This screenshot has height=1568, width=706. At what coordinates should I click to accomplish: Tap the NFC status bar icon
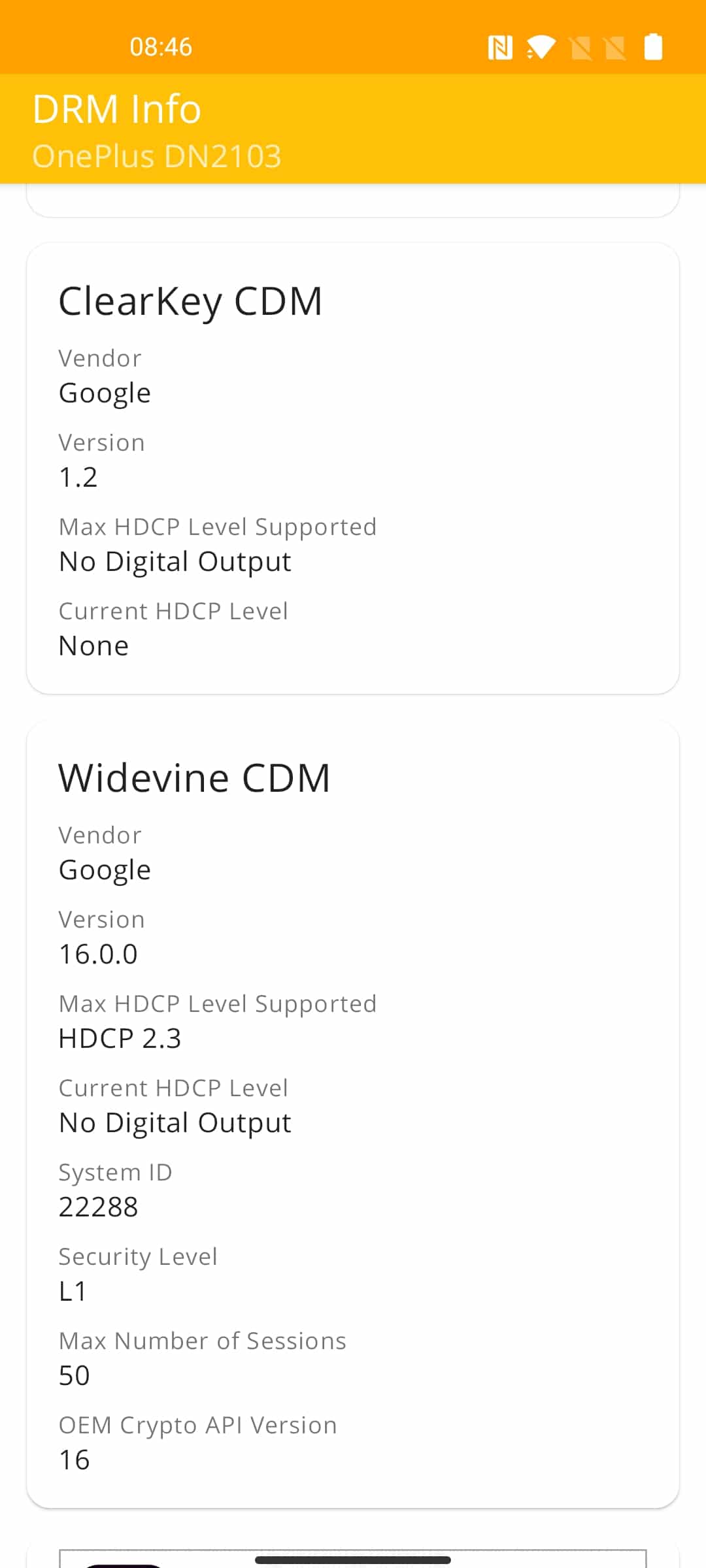pyautogui.click(x=500, y=47)
